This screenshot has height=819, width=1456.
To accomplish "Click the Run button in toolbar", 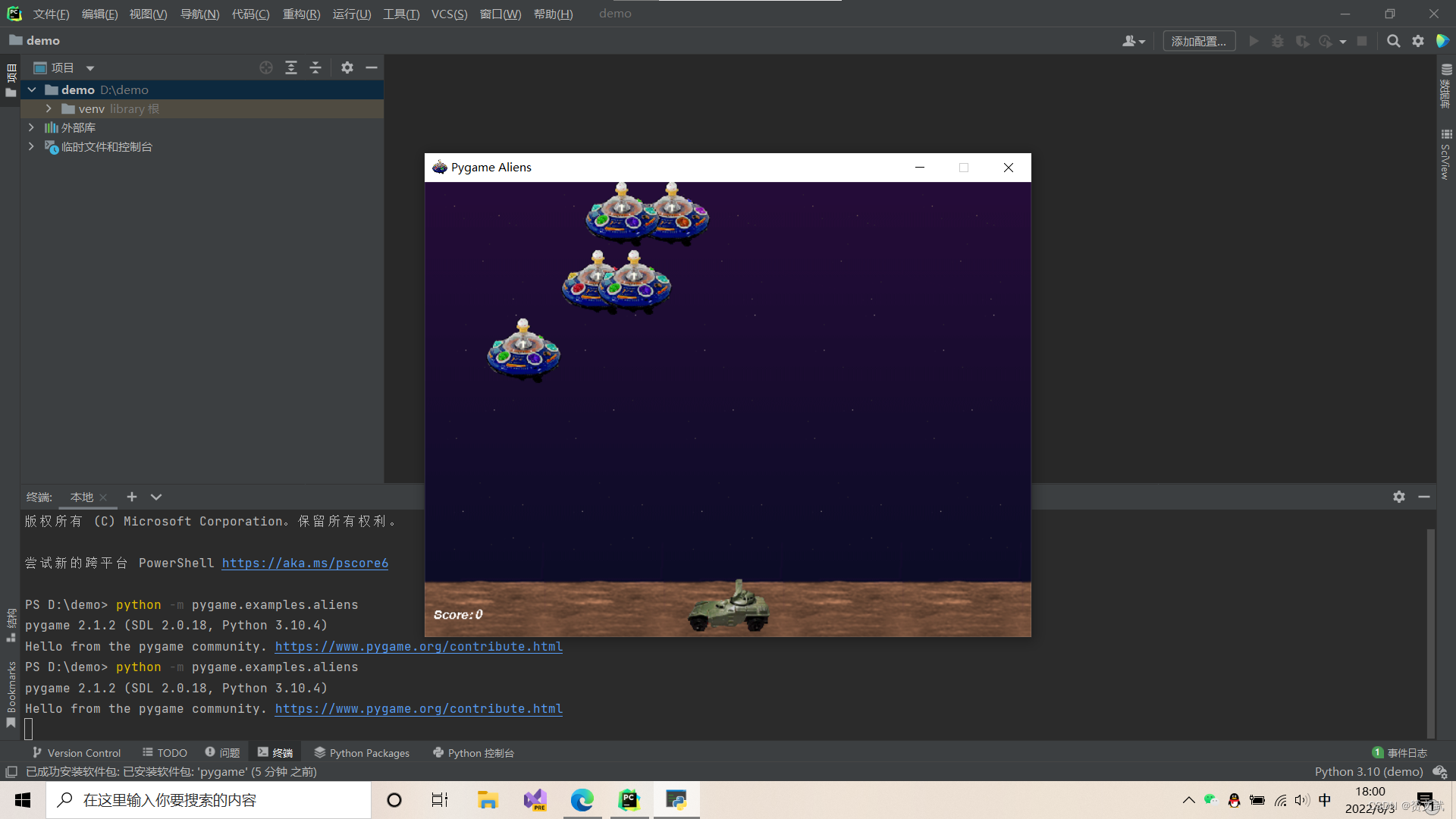I will pyautogui.click(x=1254, y=41).
